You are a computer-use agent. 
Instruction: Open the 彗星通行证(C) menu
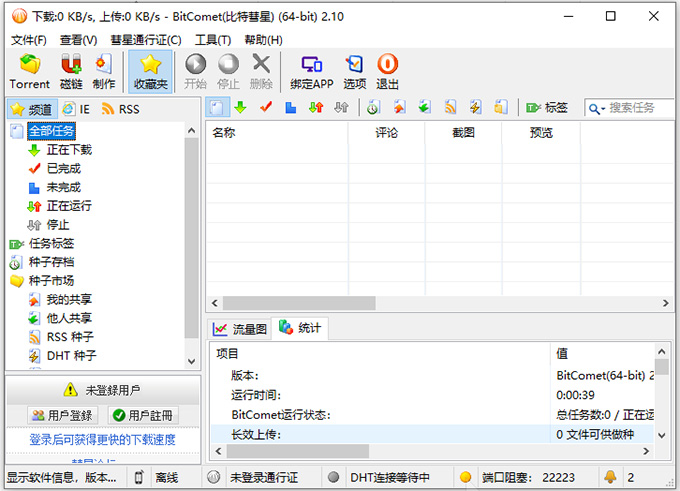[x=146, y=40]
